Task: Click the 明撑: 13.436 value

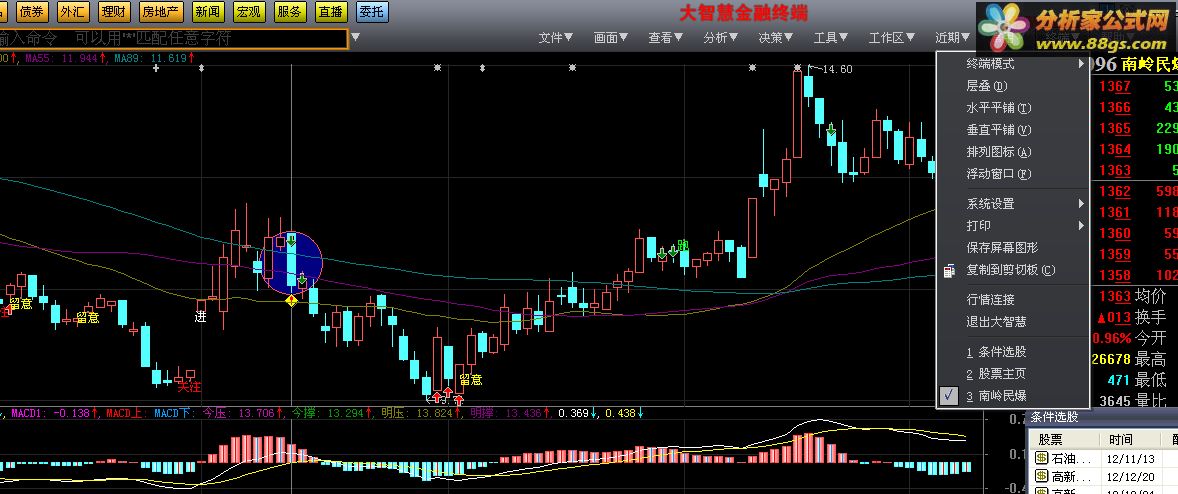Action: click(x=508, y=413)
